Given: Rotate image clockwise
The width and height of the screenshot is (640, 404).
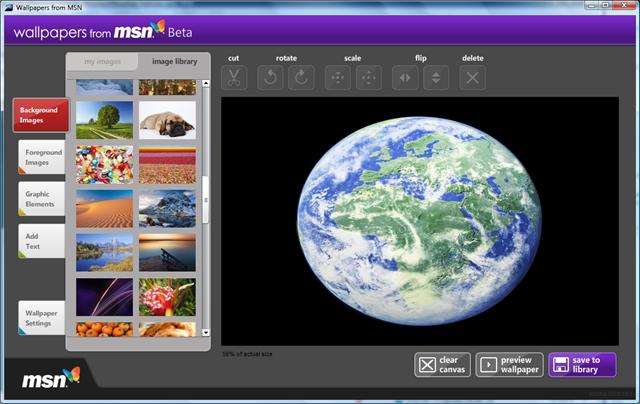Looking at the screenshot, I should click(x=301, y=77).
